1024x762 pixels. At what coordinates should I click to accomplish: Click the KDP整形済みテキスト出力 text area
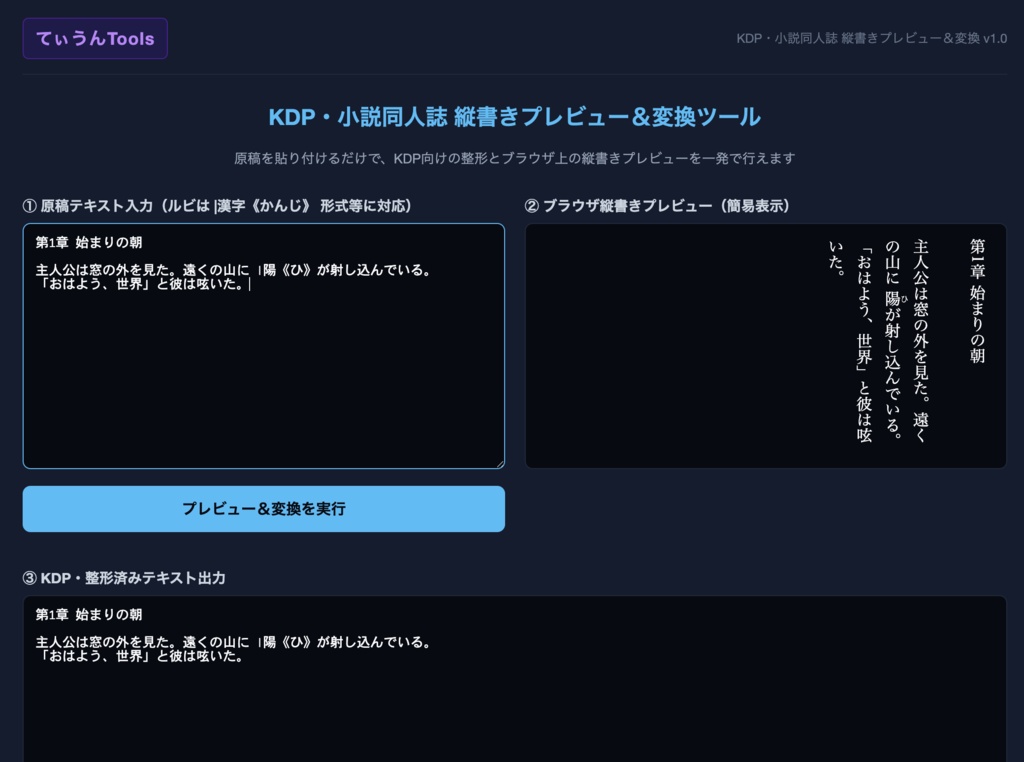(x=515, y=679)
